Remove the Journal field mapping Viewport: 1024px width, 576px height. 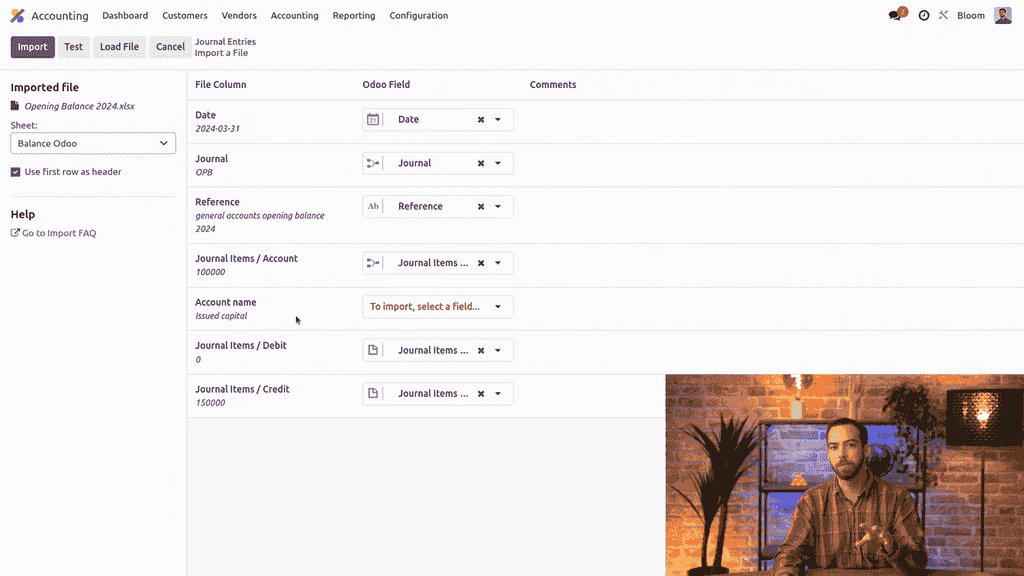[481, 163]
